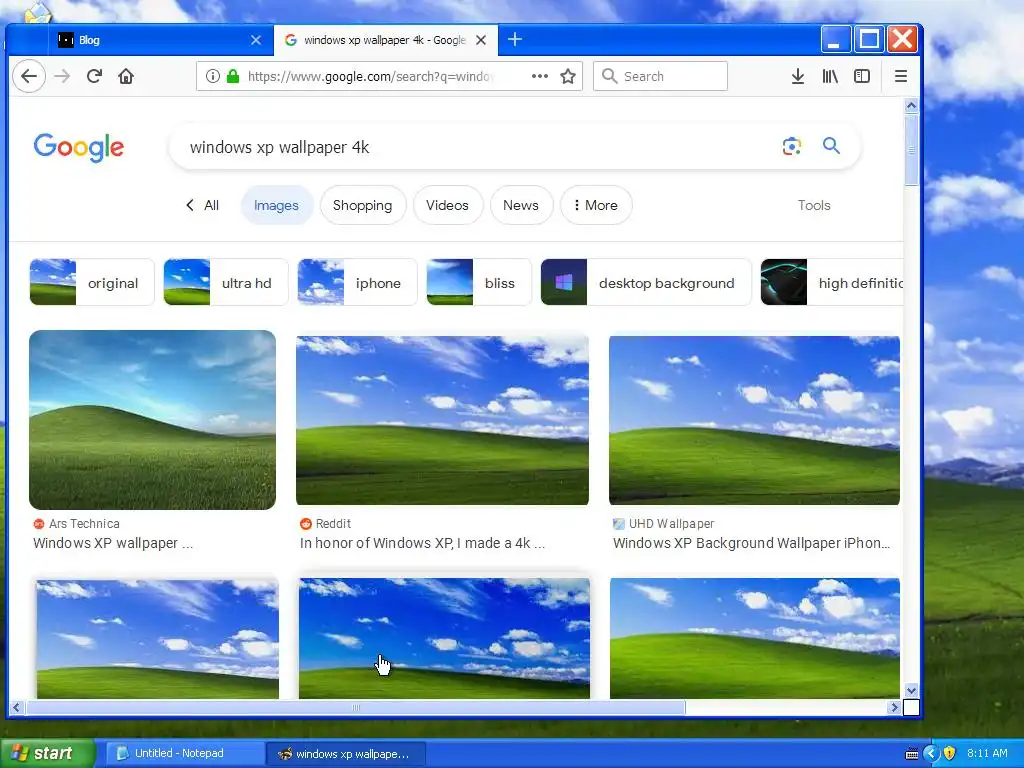Switch to Videos results

tap(447, 205)
